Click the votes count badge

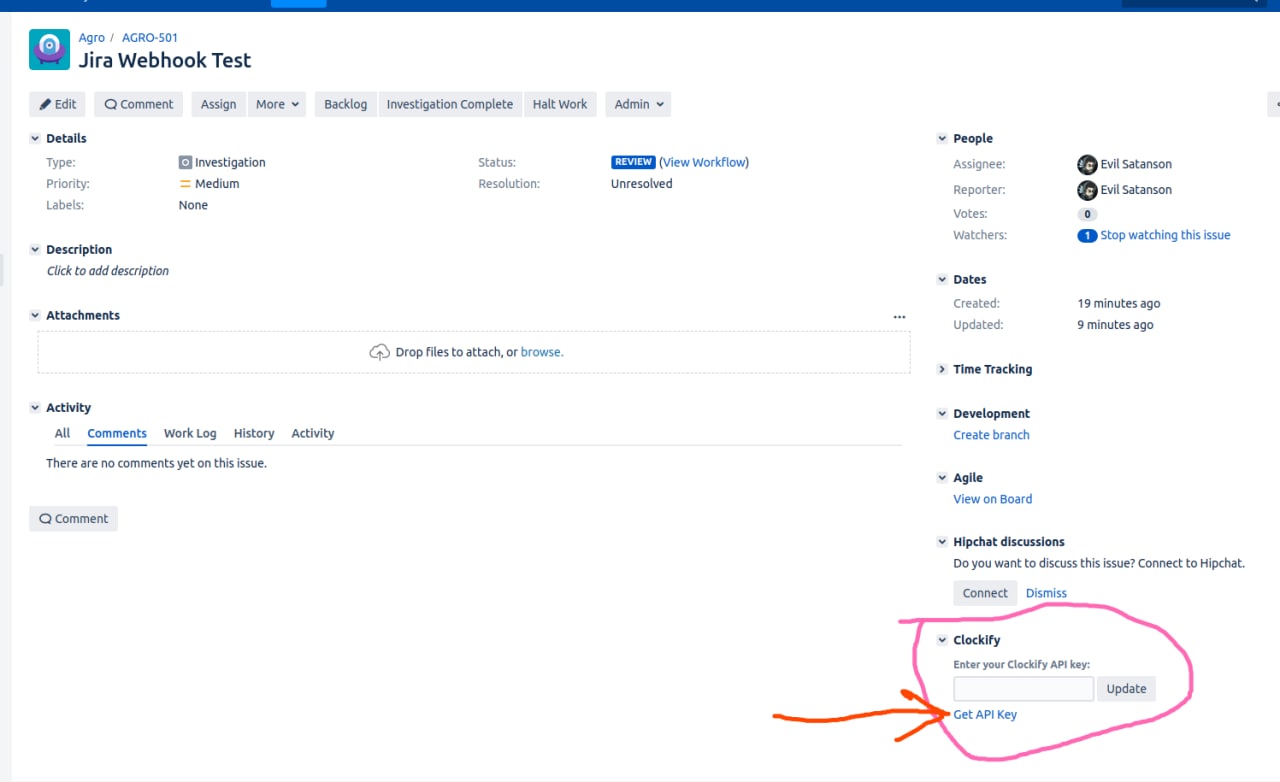[x=1087, y=214]
